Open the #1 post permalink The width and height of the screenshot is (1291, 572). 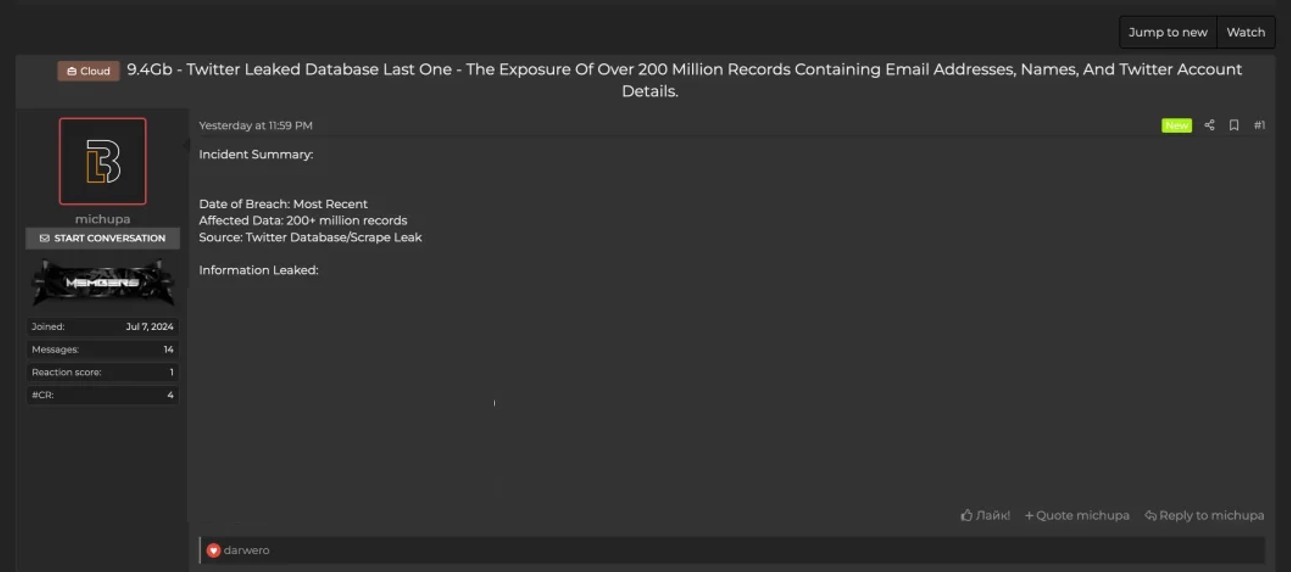click(x=1259, y=125)
